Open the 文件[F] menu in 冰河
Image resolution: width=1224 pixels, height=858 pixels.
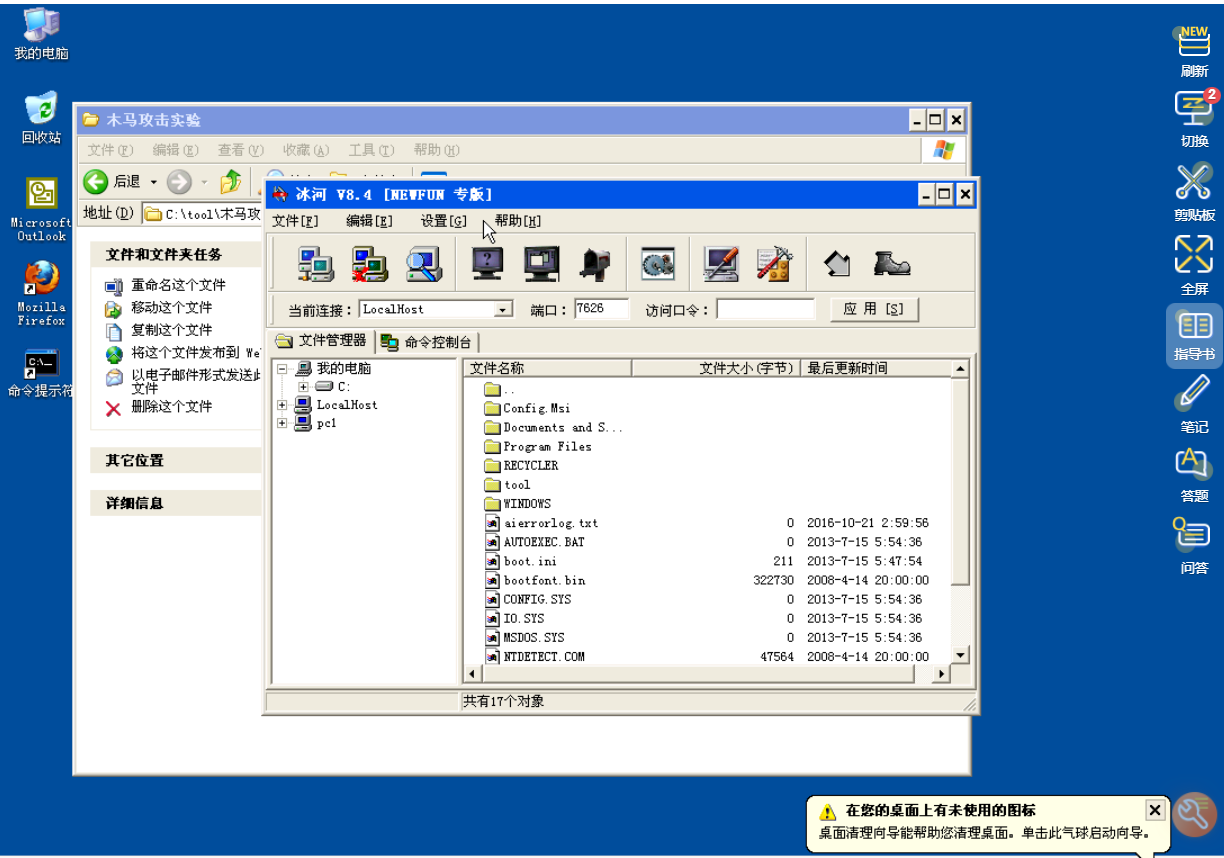click(x=295, y=221)
